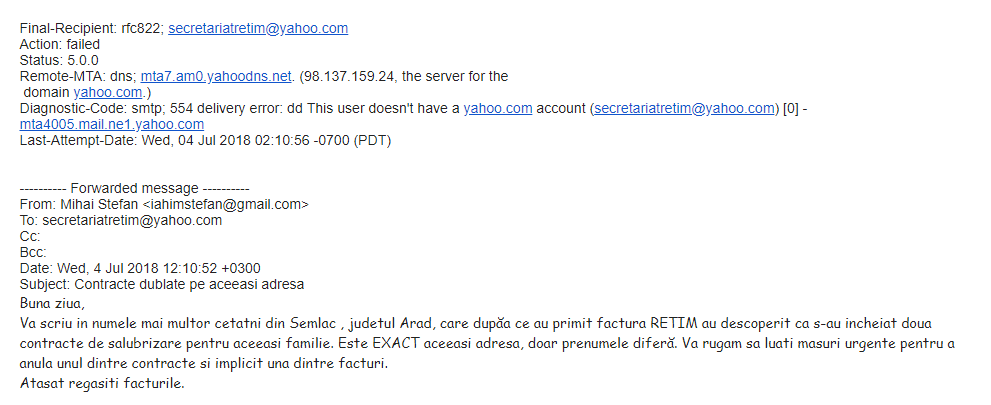Click the word "RETIM" in the message body

coord(675,323)
